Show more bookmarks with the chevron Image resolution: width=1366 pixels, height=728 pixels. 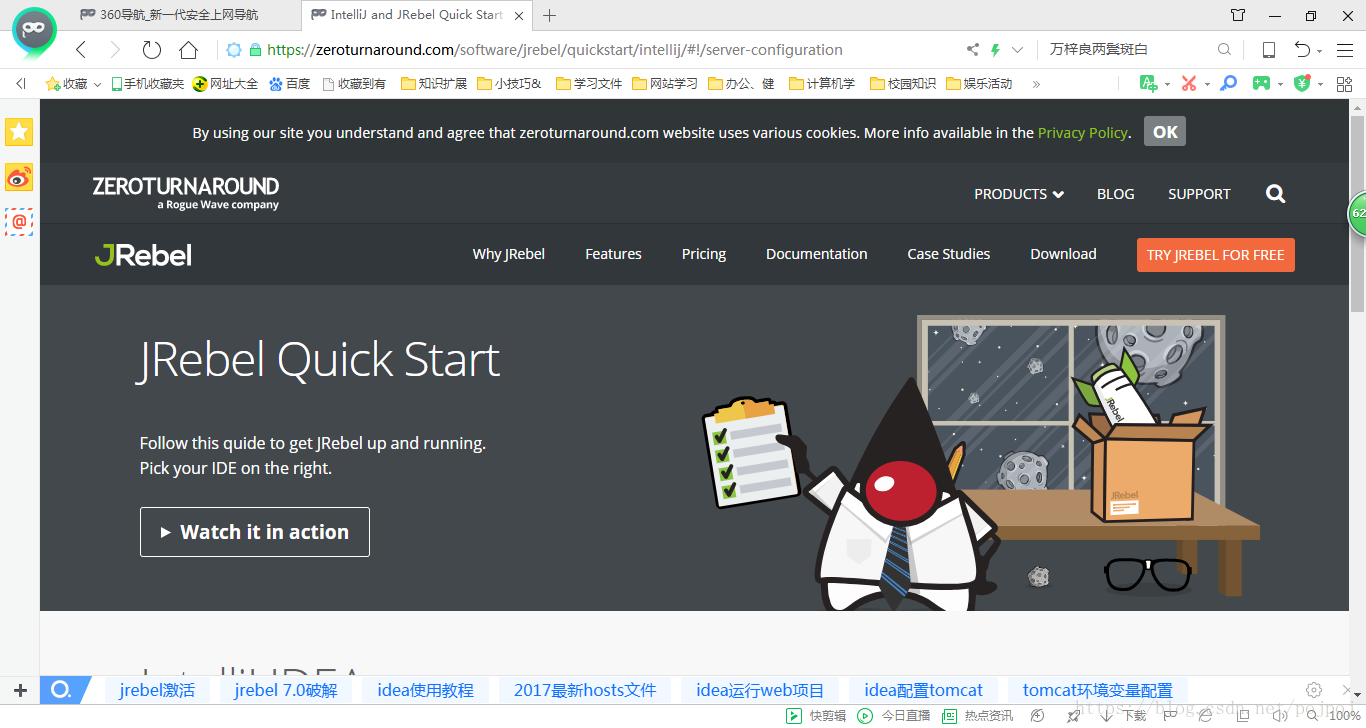coord(1036,84)
